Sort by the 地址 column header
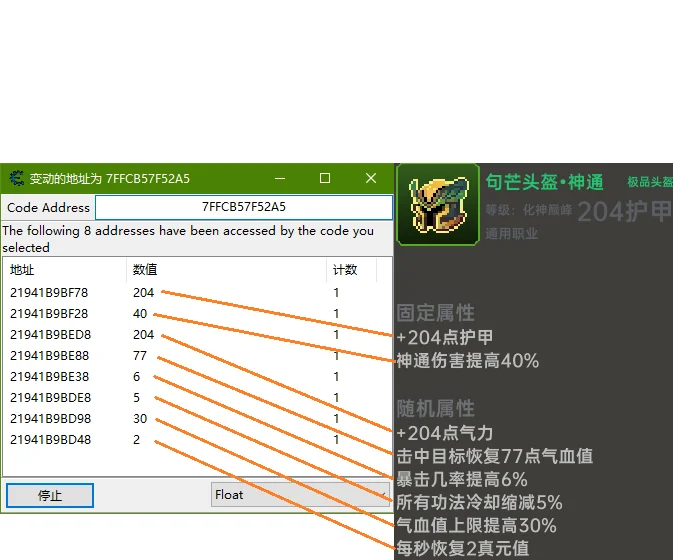This screenshot has width=673, height=560. point(64,270)
